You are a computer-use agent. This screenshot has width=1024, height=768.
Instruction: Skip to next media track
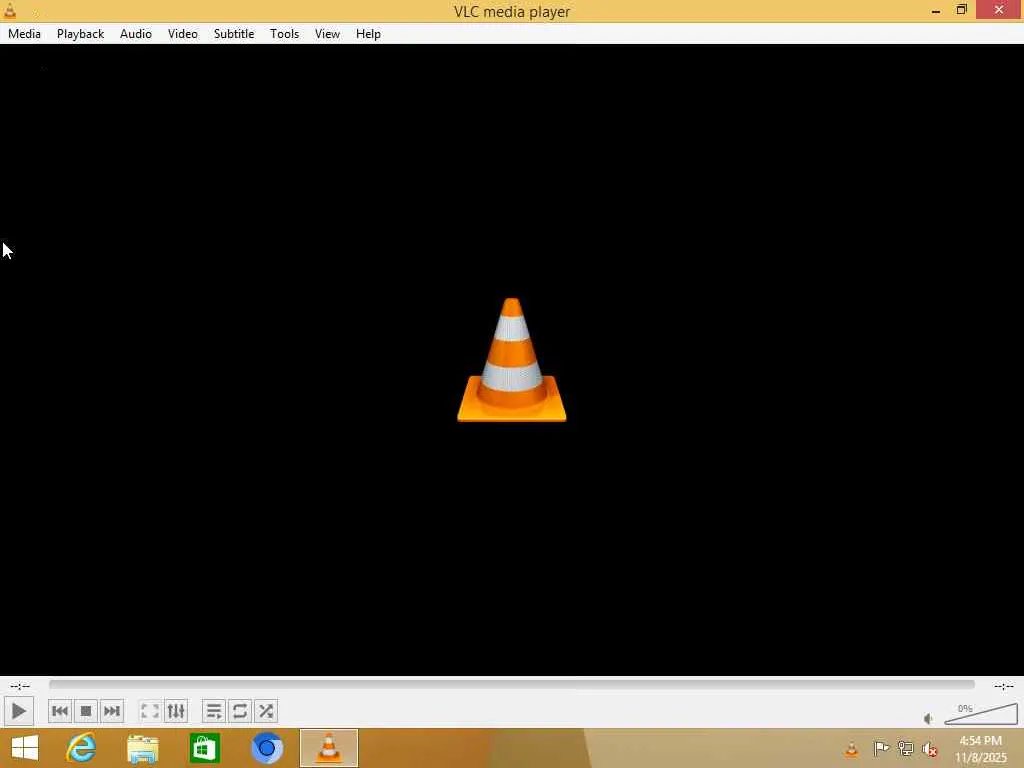tap(112, 711)
